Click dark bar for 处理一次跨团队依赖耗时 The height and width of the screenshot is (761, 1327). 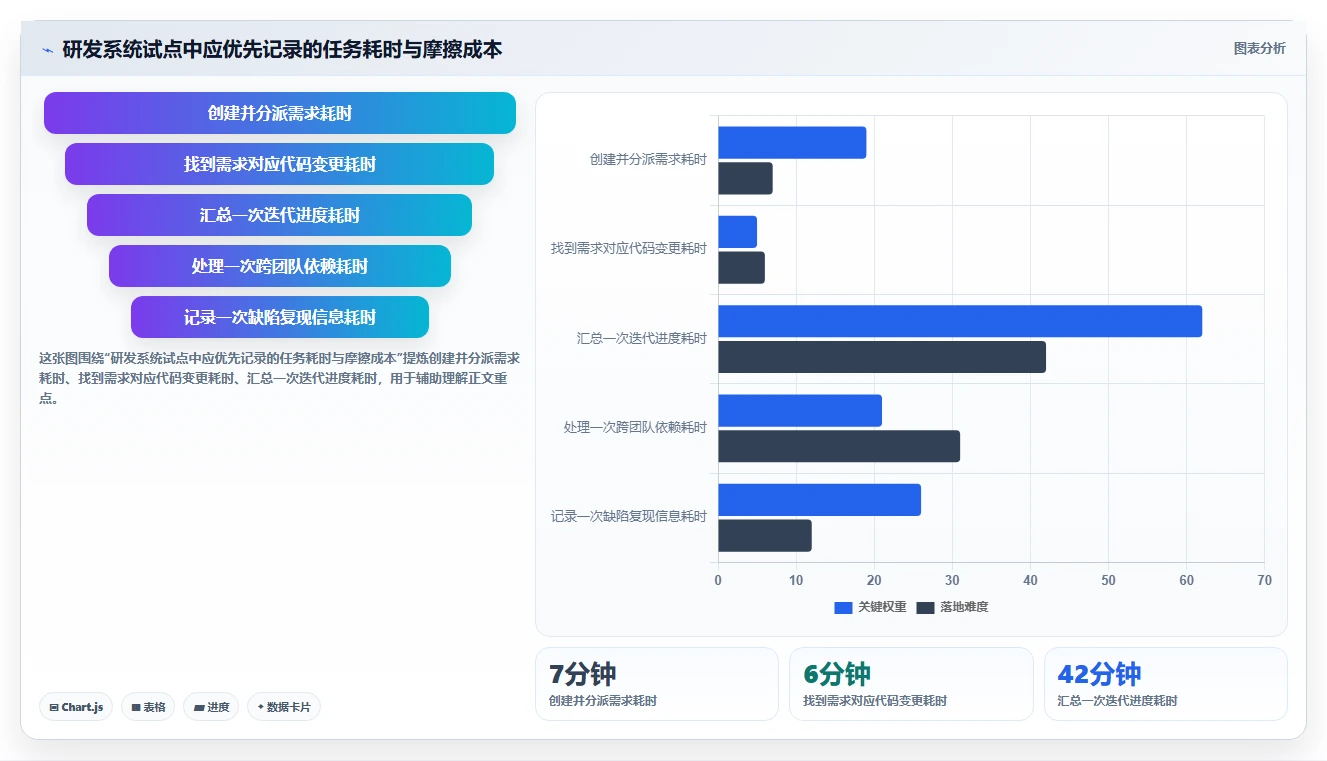click(x=839, y=446)
